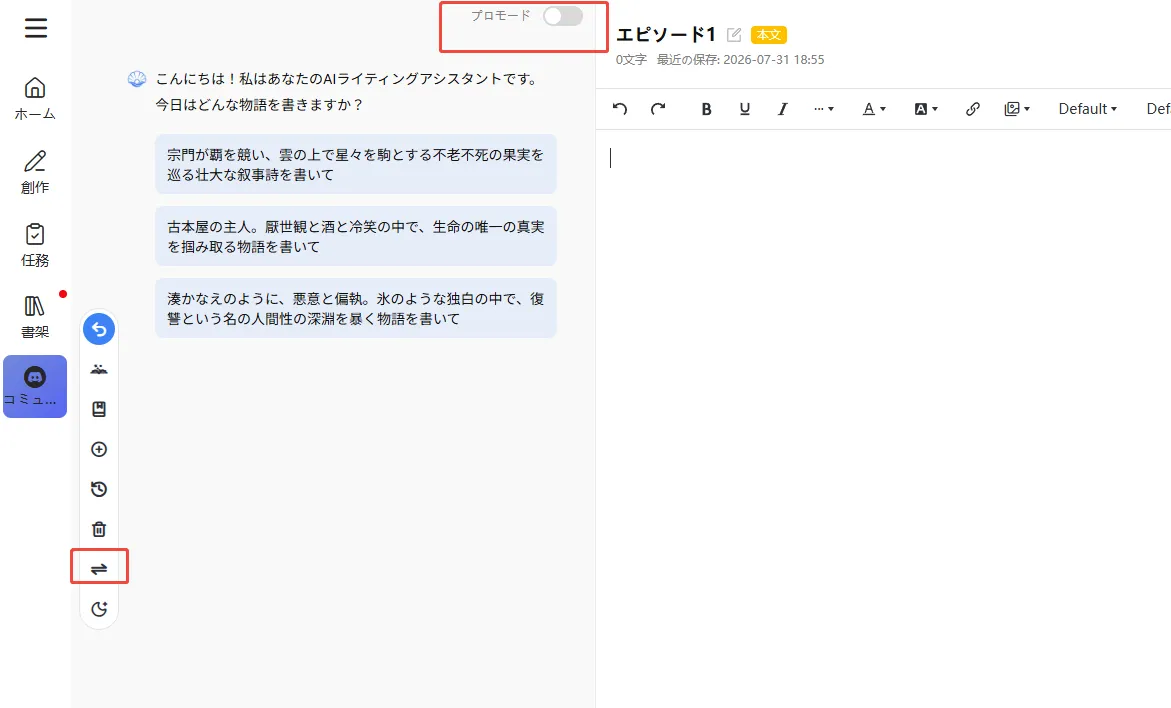This screenshot has height=708, width=1171.
Task: Click the 0文字 character count
Action: point(631,60)
